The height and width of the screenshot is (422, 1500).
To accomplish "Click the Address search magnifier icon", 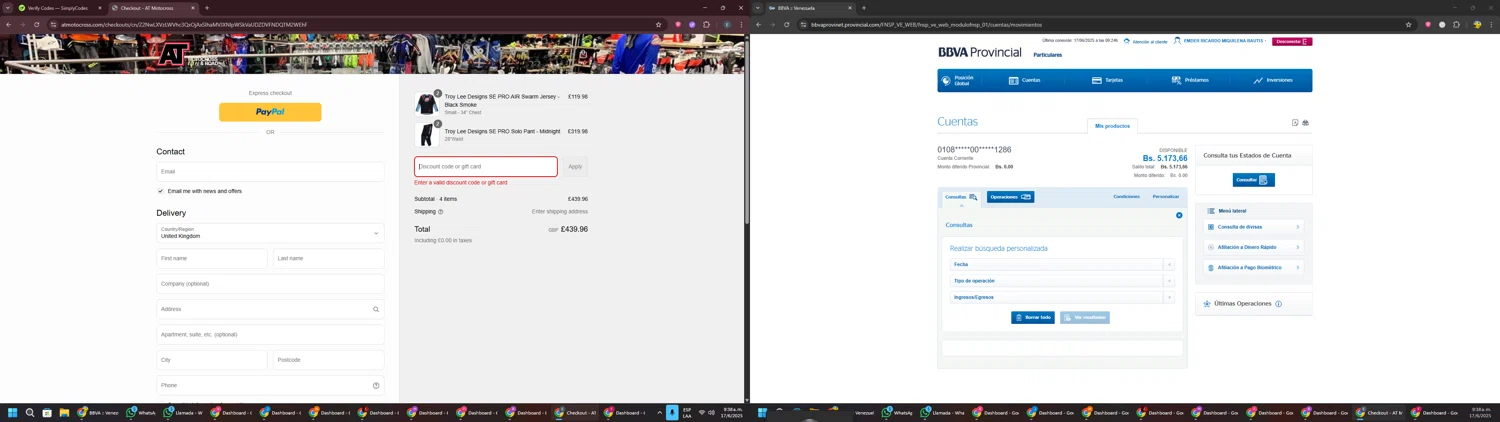I will coord(376,309).
